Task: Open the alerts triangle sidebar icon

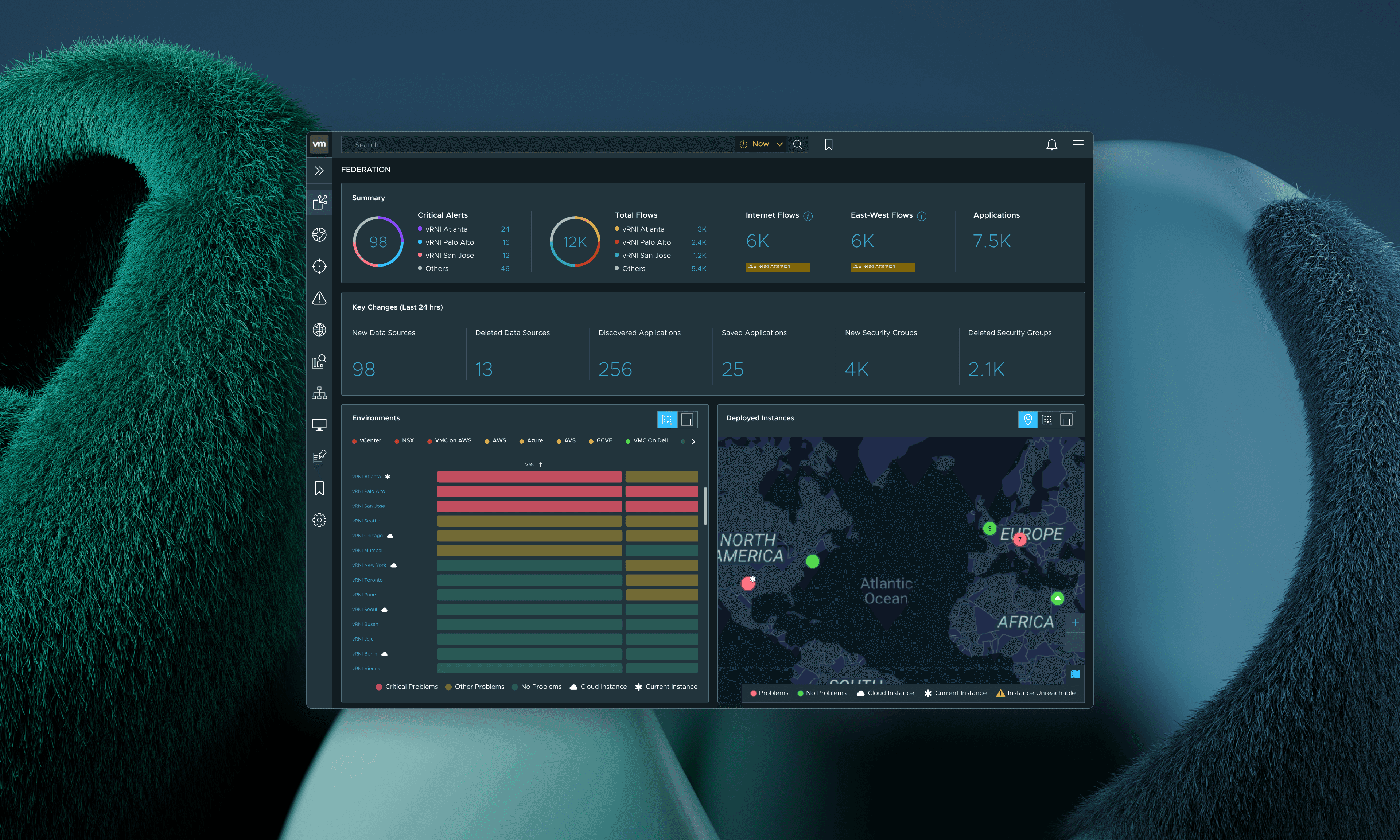Action: (x=319, y=298)
